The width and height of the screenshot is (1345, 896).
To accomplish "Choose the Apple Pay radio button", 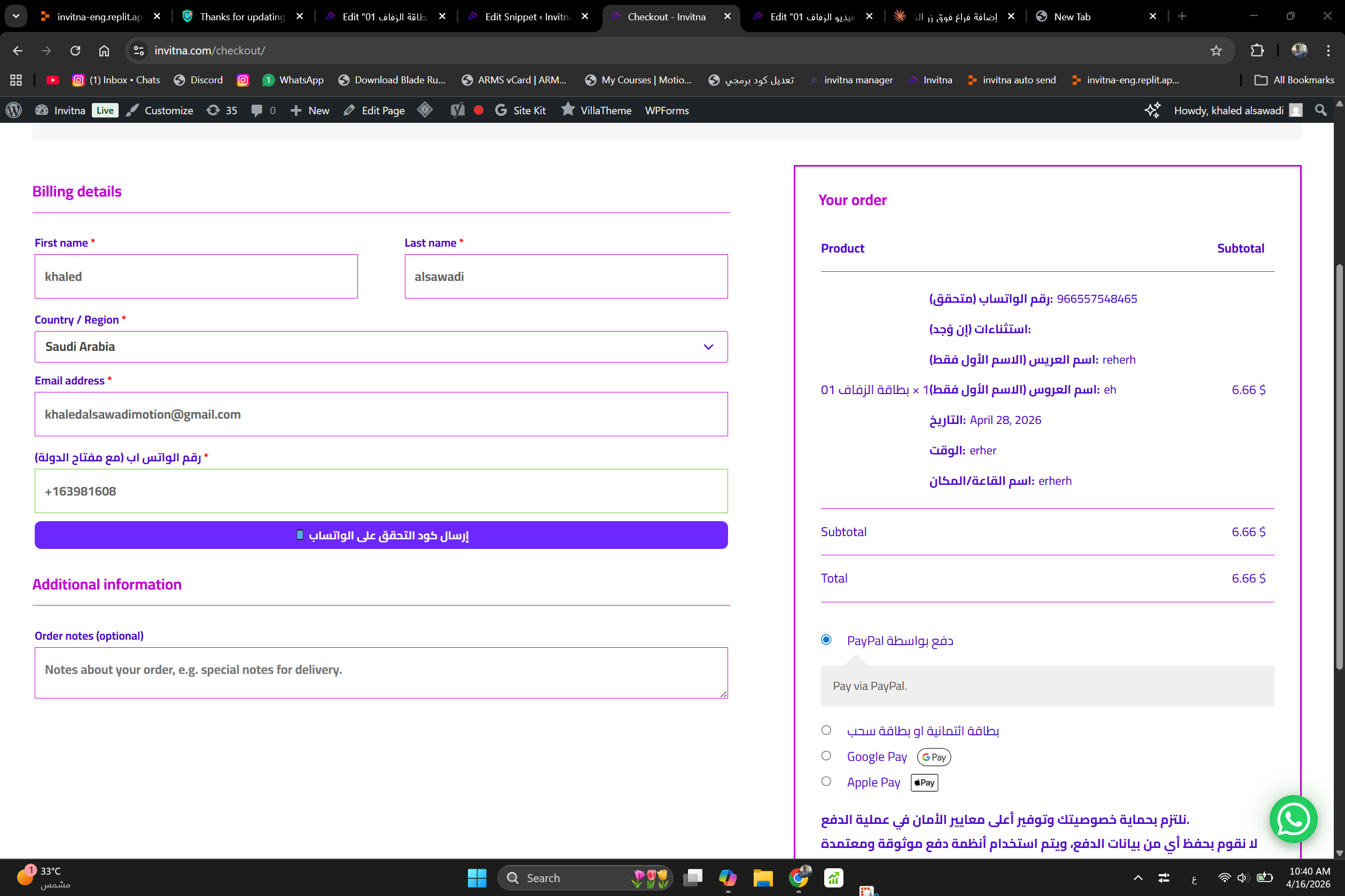I will coord(826,781).
